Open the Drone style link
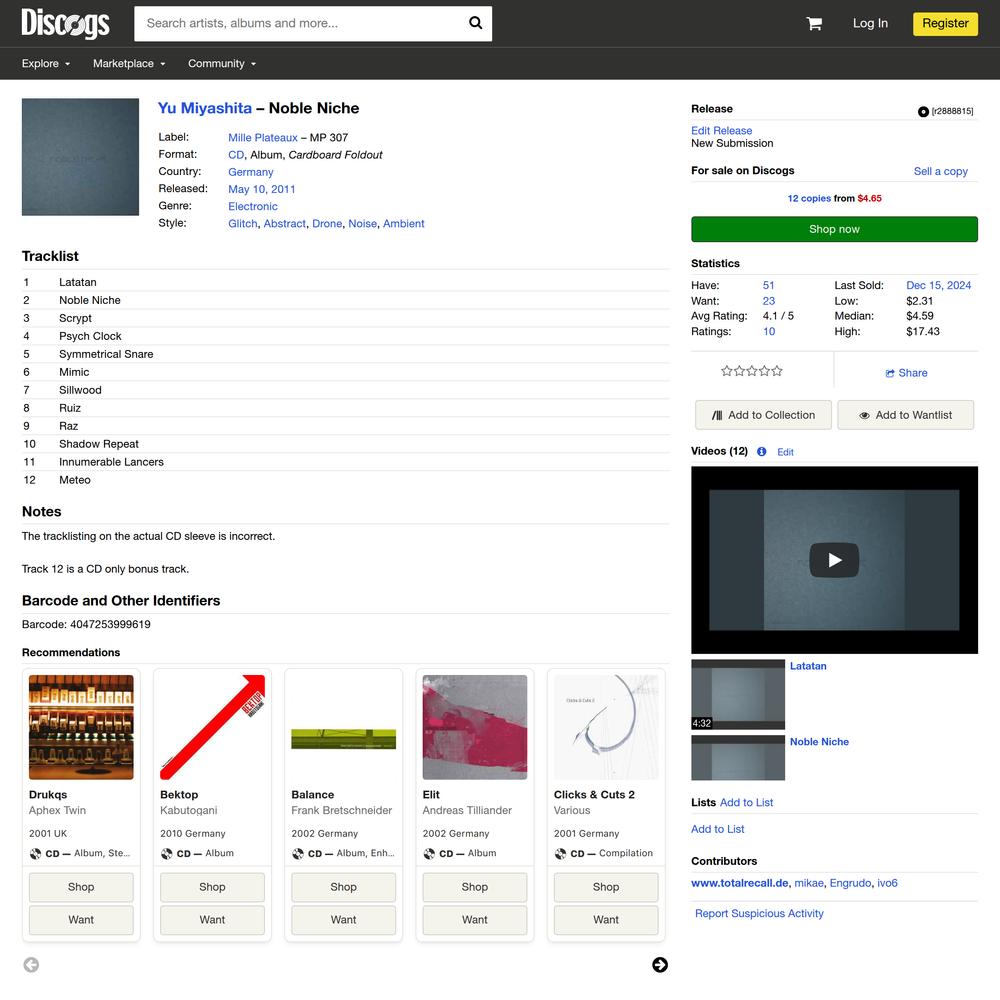The width and height of the screenshot is (1000, 1000). (327, 224)
